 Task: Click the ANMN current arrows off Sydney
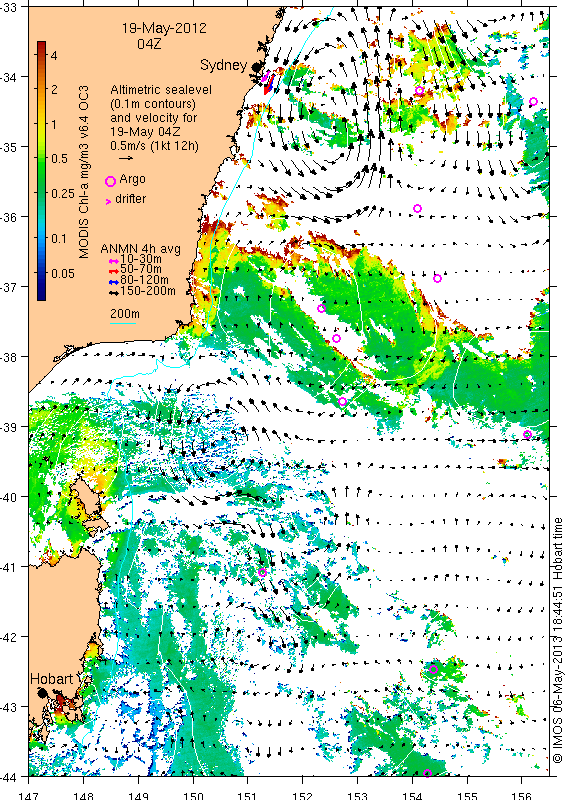[x=267, y=84]
